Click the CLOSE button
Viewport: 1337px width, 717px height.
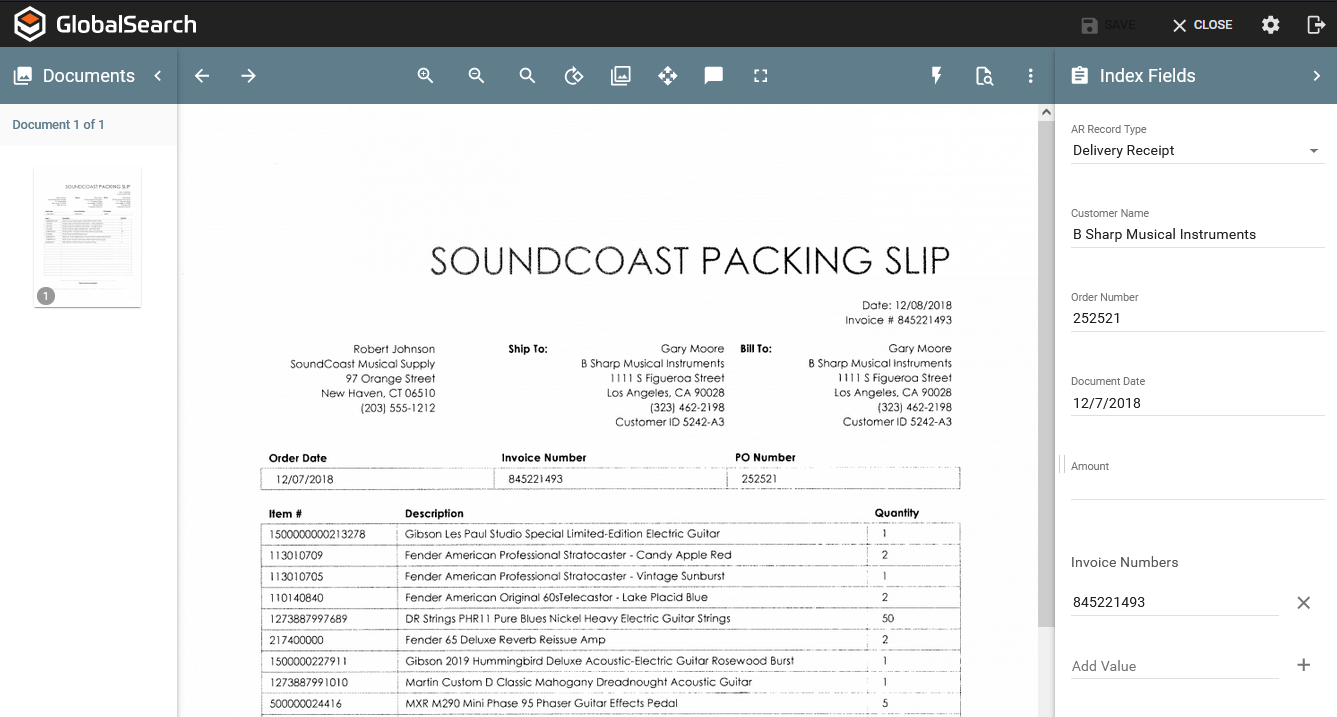click(x=1202, y=25)
